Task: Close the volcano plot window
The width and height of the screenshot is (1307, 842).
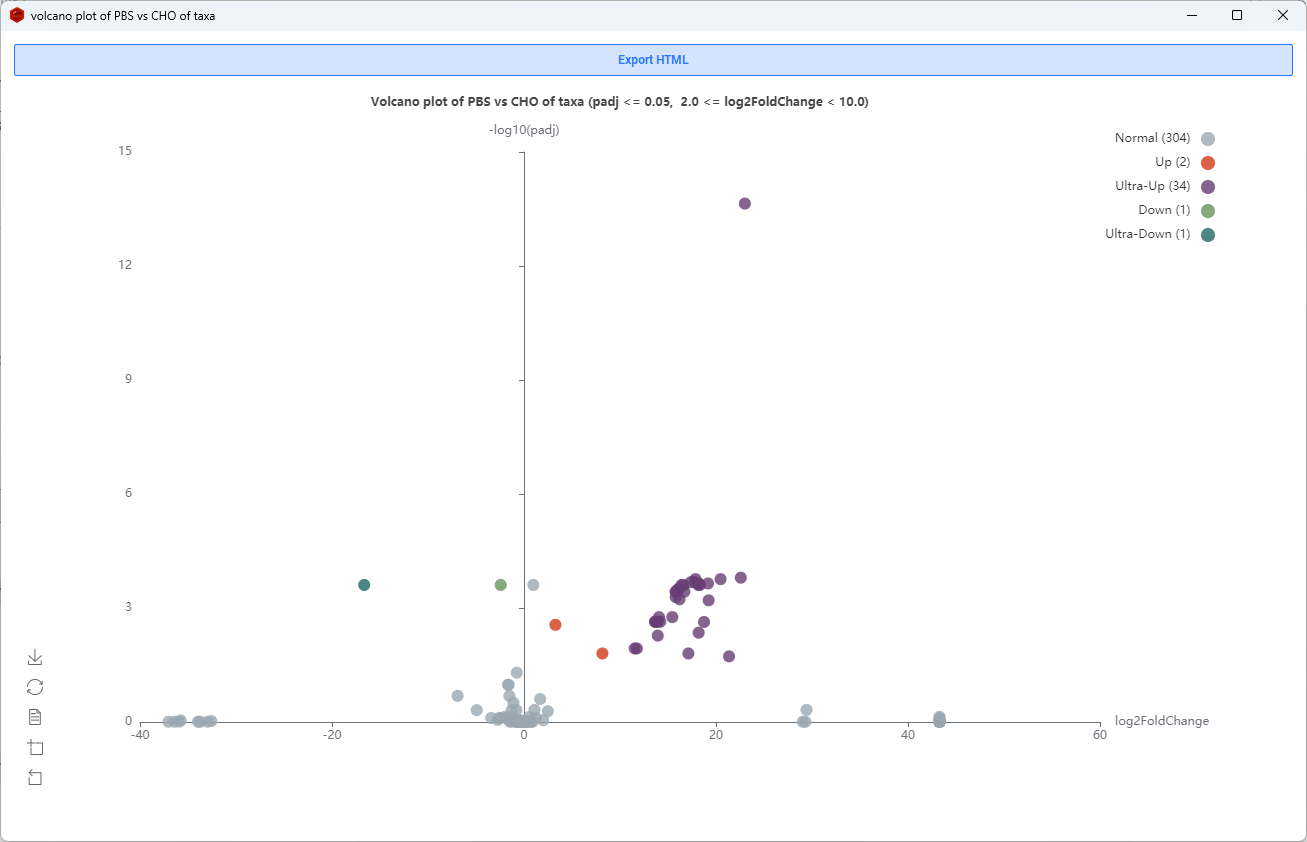Action: (1283, 15)
